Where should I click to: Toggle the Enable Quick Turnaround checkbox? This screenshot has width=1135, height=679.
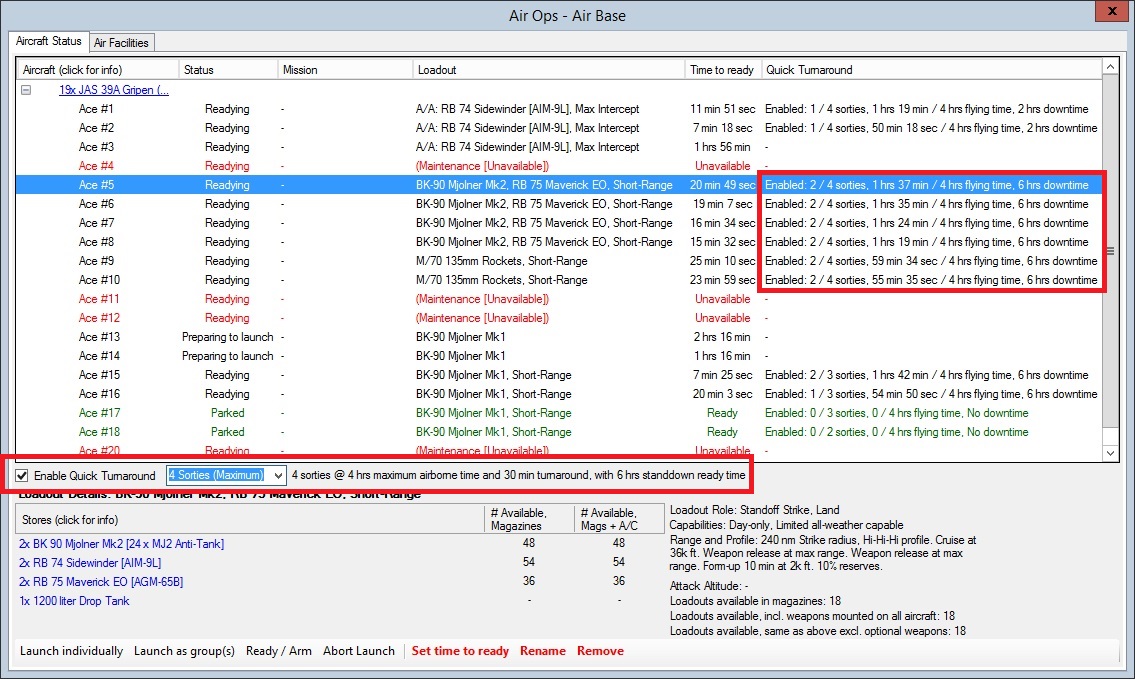tap(22, 476)
